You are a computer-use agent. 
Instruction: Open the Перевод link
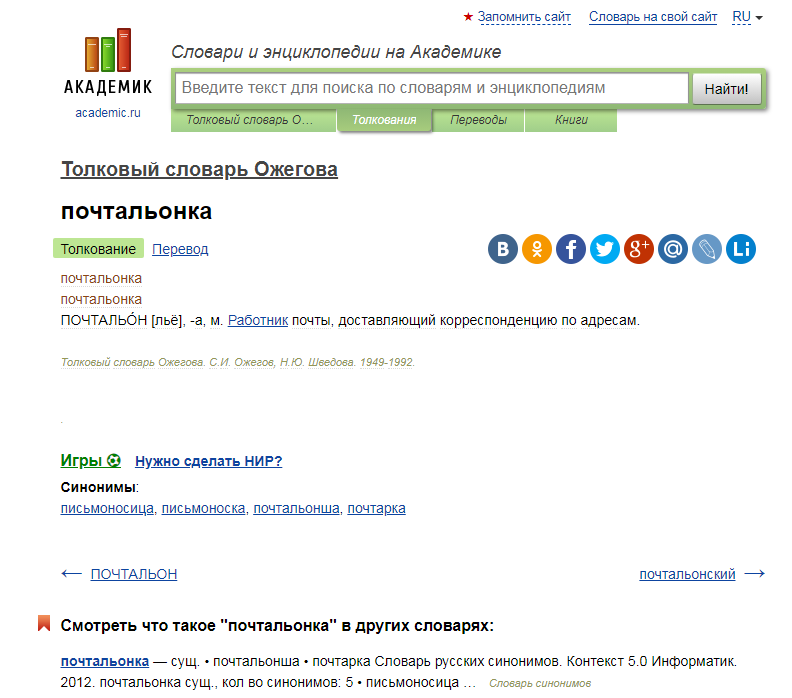coord(180,249)
